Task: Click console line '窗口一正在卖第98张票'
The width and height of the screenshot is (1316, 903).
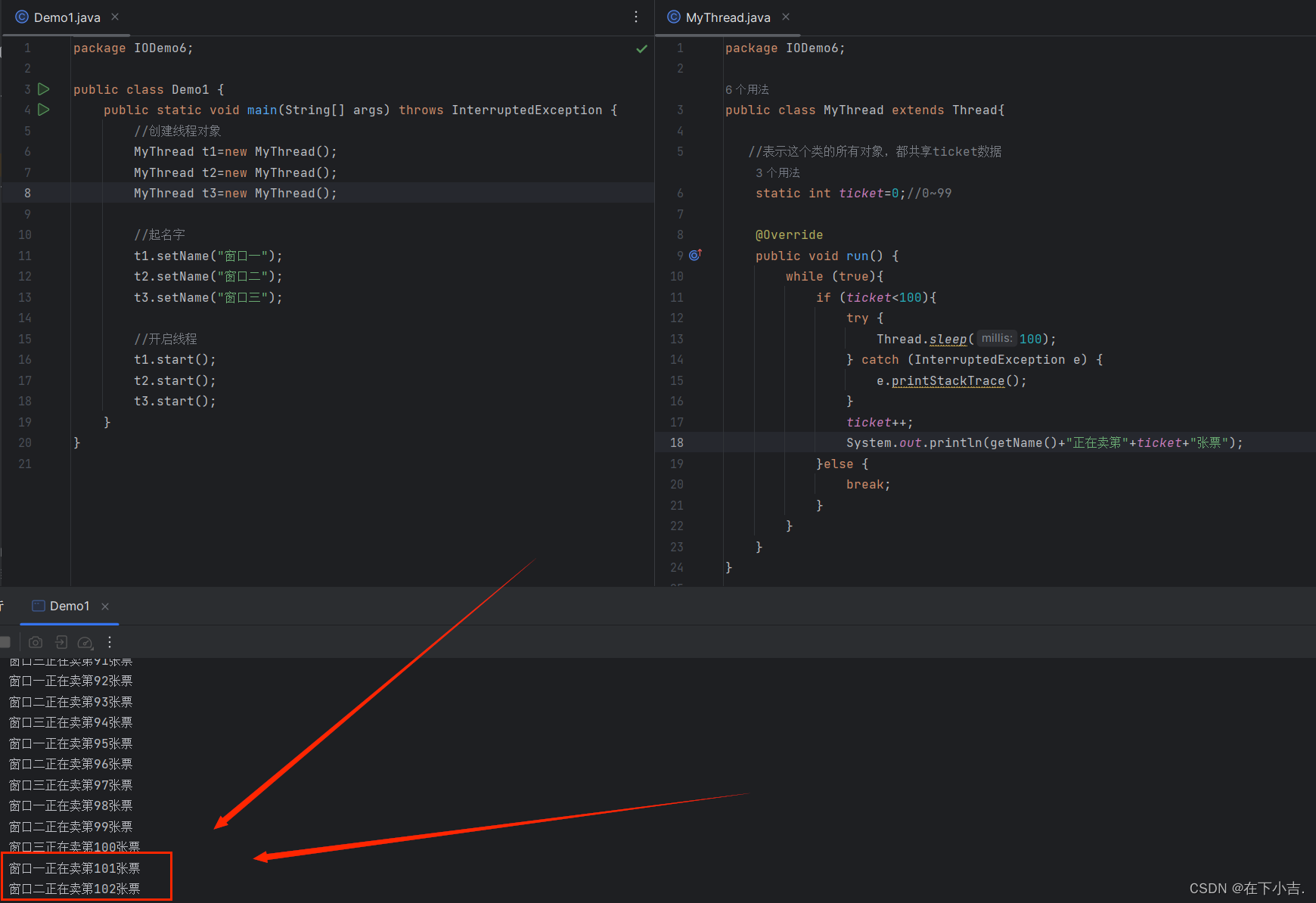Action: pyautogui.click(x=71, y=805)
